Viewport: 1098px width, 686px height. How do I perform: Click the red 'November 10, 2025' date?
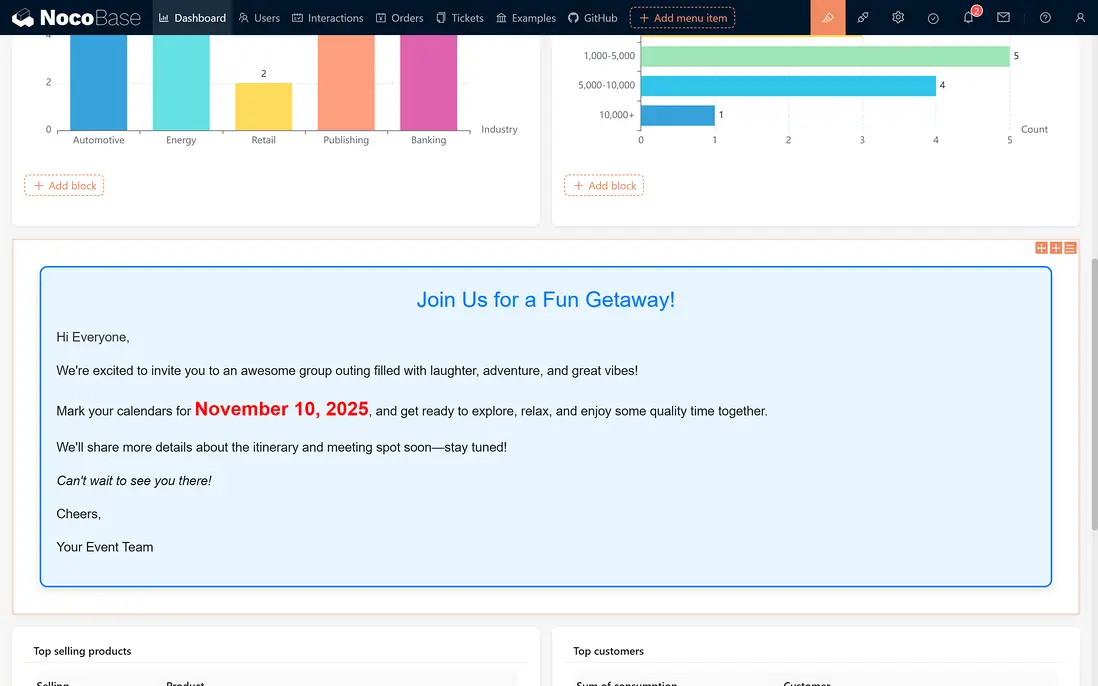pos(282,409)
